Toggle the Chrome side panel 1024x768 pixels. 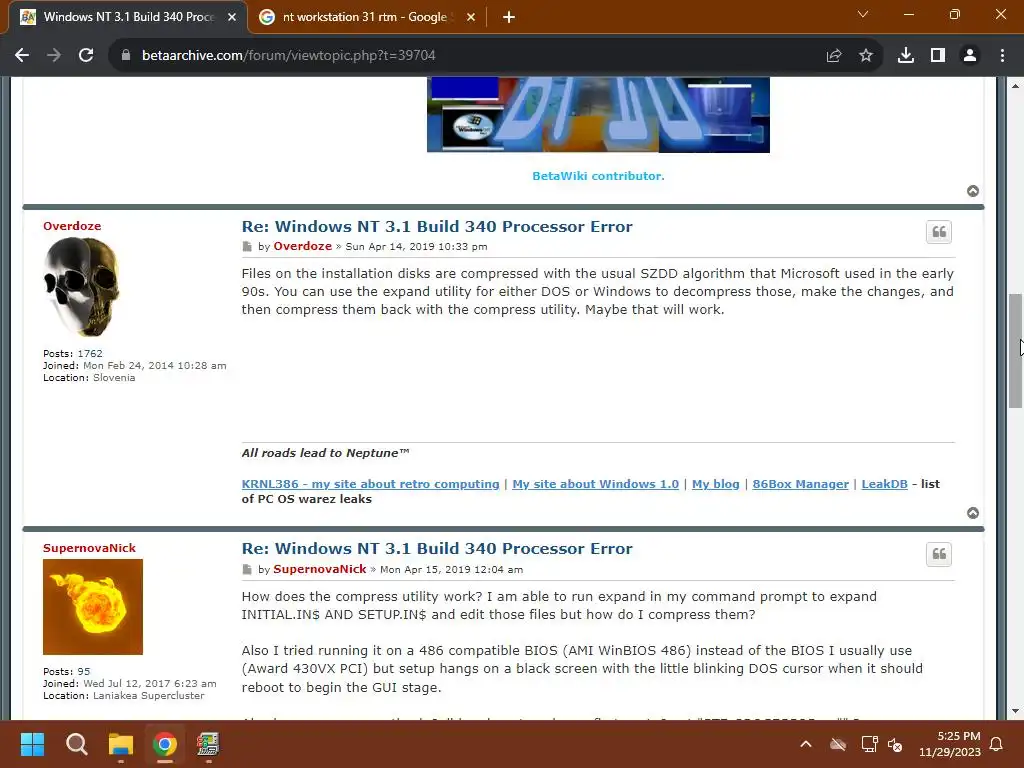[x=938, y=56]
